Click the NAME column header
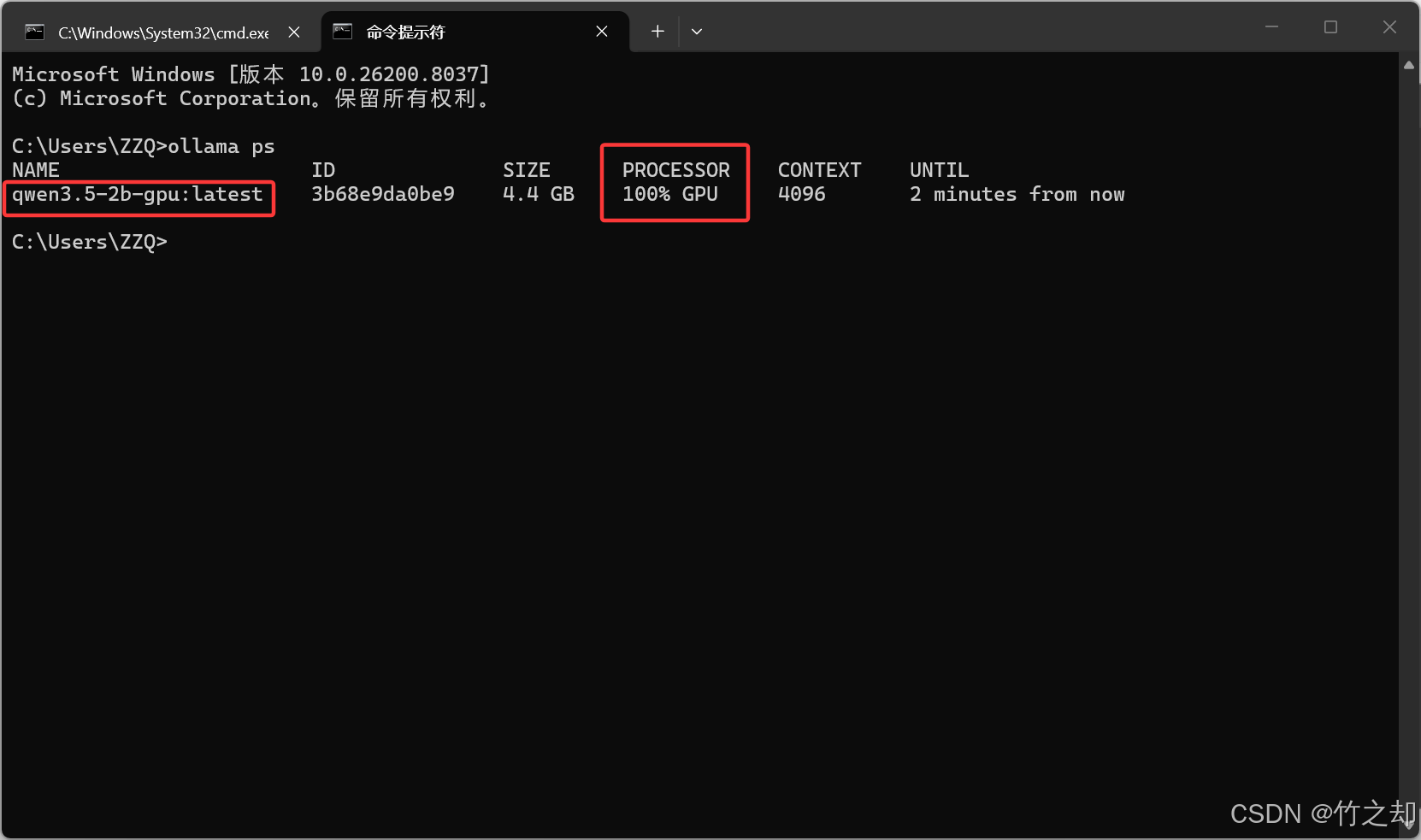The height and width of the screenshot is (840, 1421). pyautogui.click(x=36, y=171)
